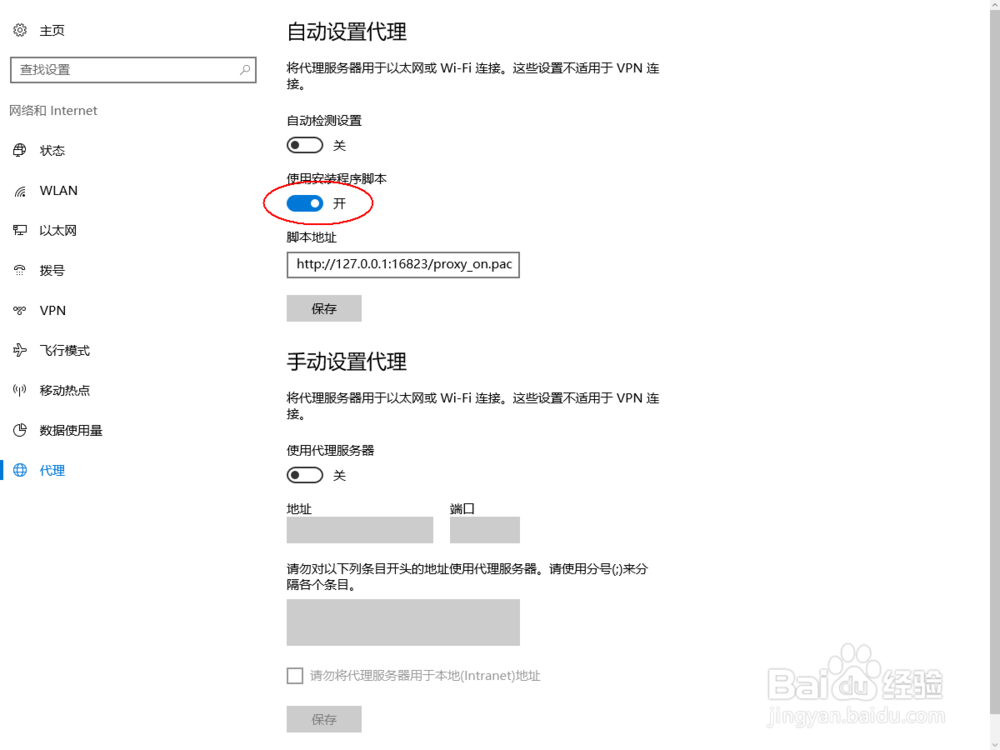Open the 移动热点 hotspot antenna icon
This screenshot has width=1000, height=750.
tap(20, 390)
